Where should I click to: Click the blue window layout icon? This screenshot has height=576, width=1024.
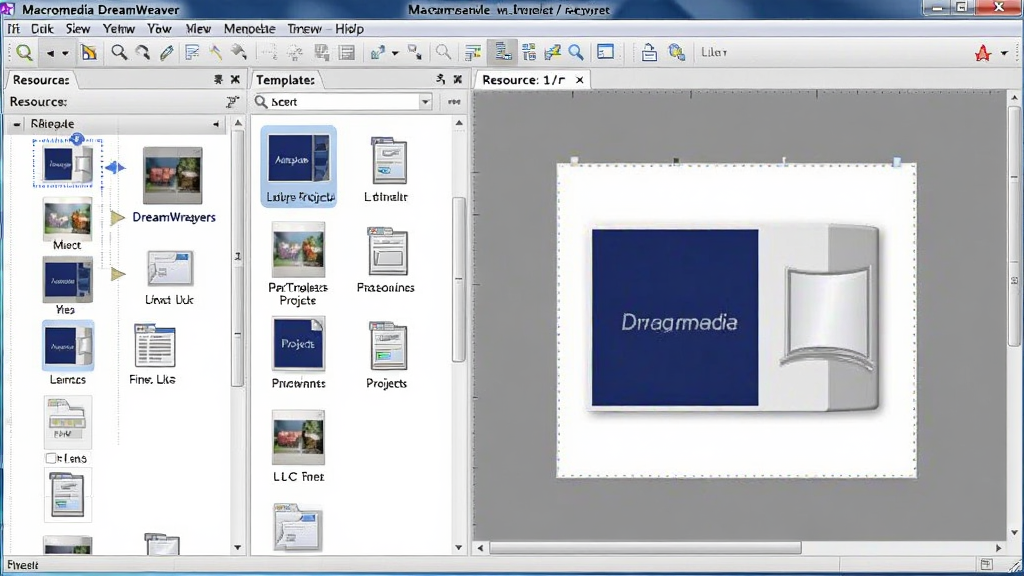point(605,52)
